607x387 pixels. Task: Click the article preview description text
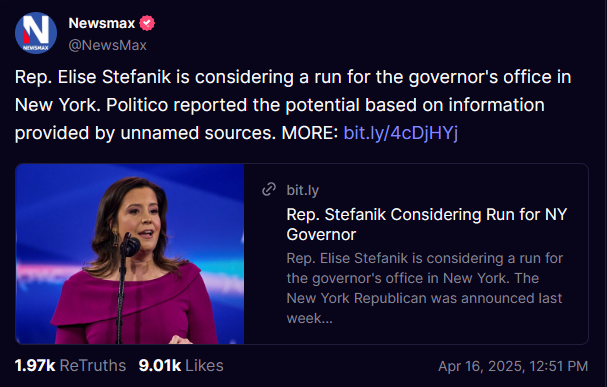click(x=425, y=288)
